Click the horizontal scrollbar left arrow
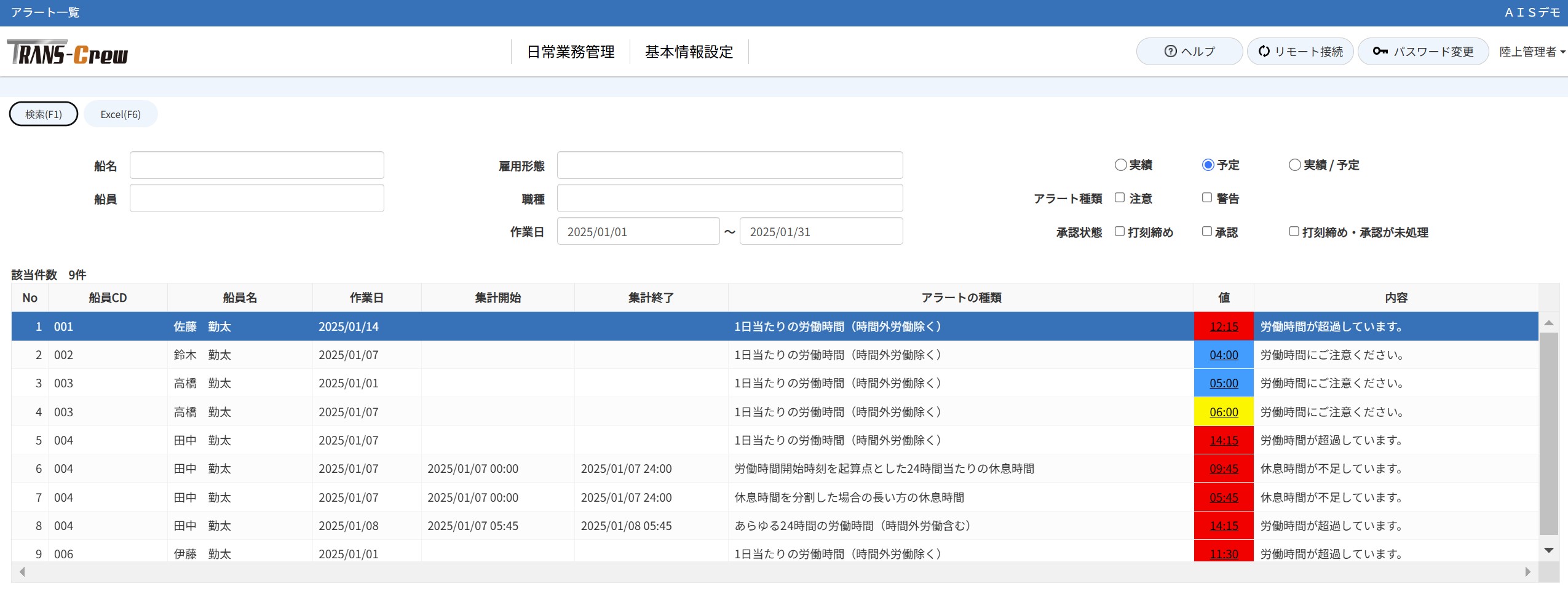 (22, 572)
